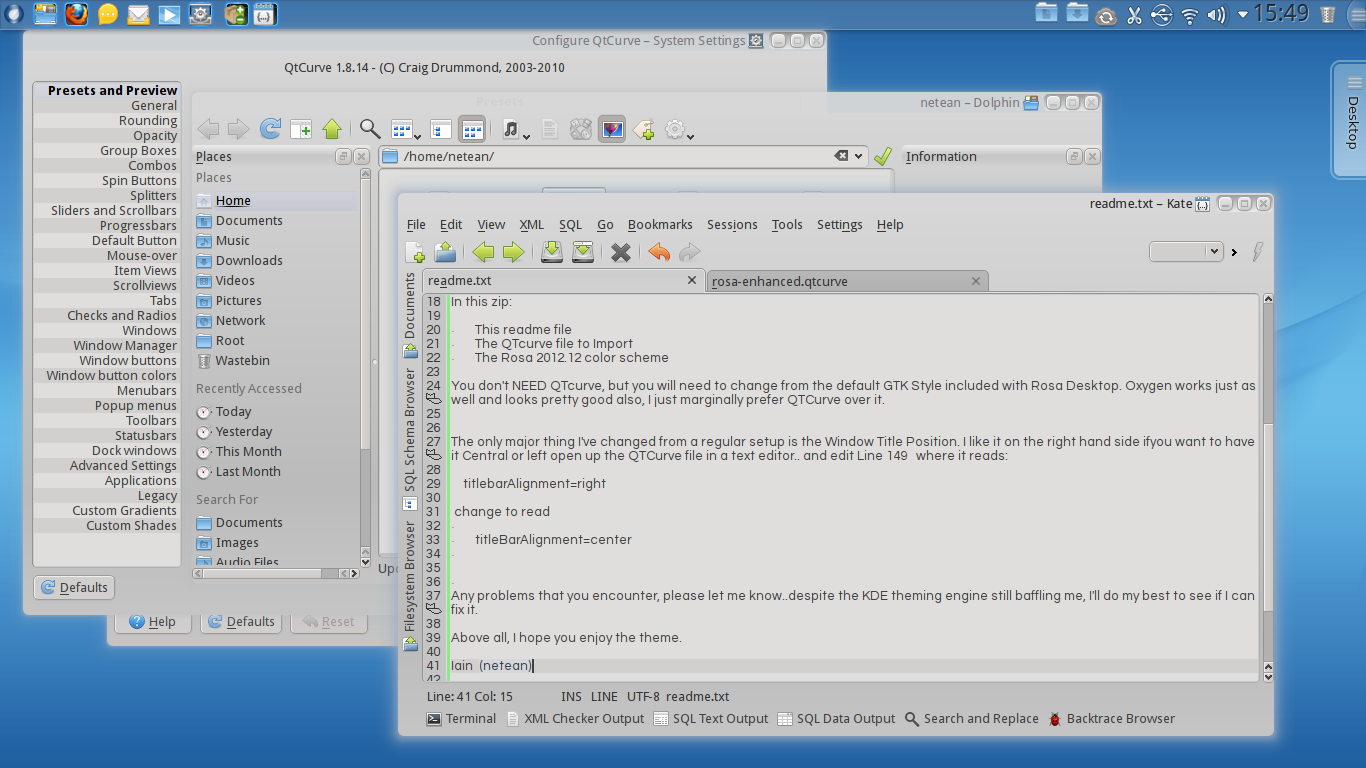The width and height of the screenshot is (1366, 768).
Task: Open the ROSA launcher menu icon
Action: click(14, 14)
